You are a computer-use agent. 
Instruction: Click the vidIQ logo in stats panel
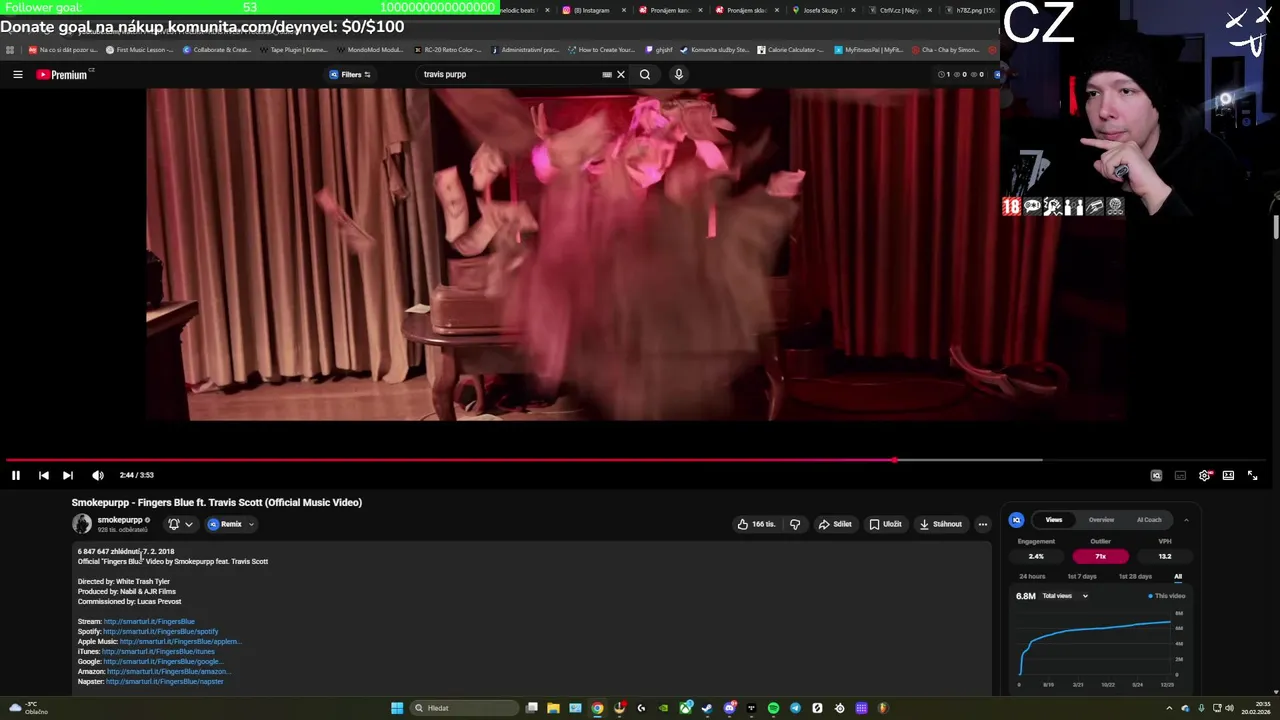click(1016, 520)
